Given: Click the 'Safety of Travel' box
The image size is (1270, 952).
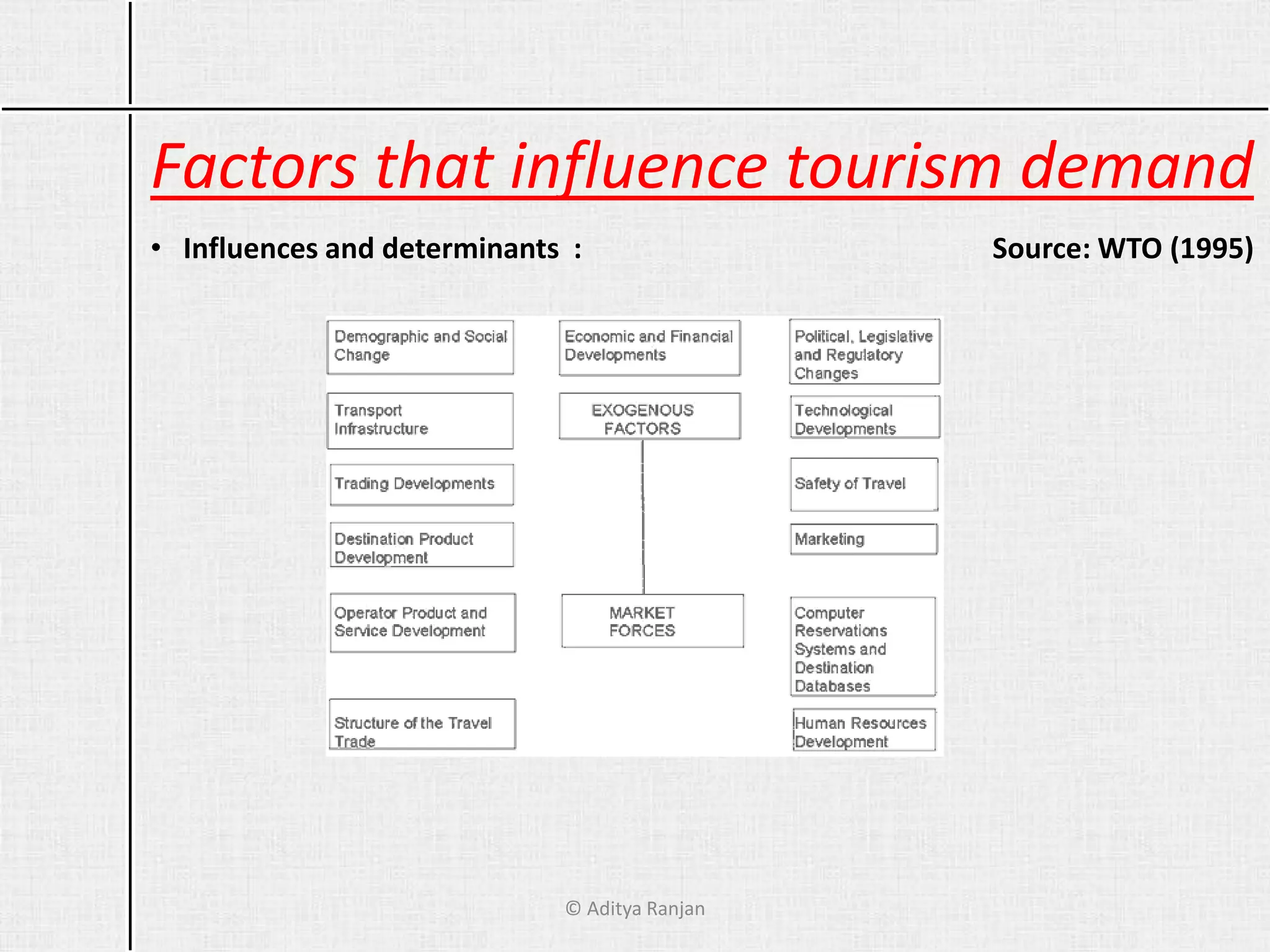Looking at the screenshot, I should click(864, 485).
